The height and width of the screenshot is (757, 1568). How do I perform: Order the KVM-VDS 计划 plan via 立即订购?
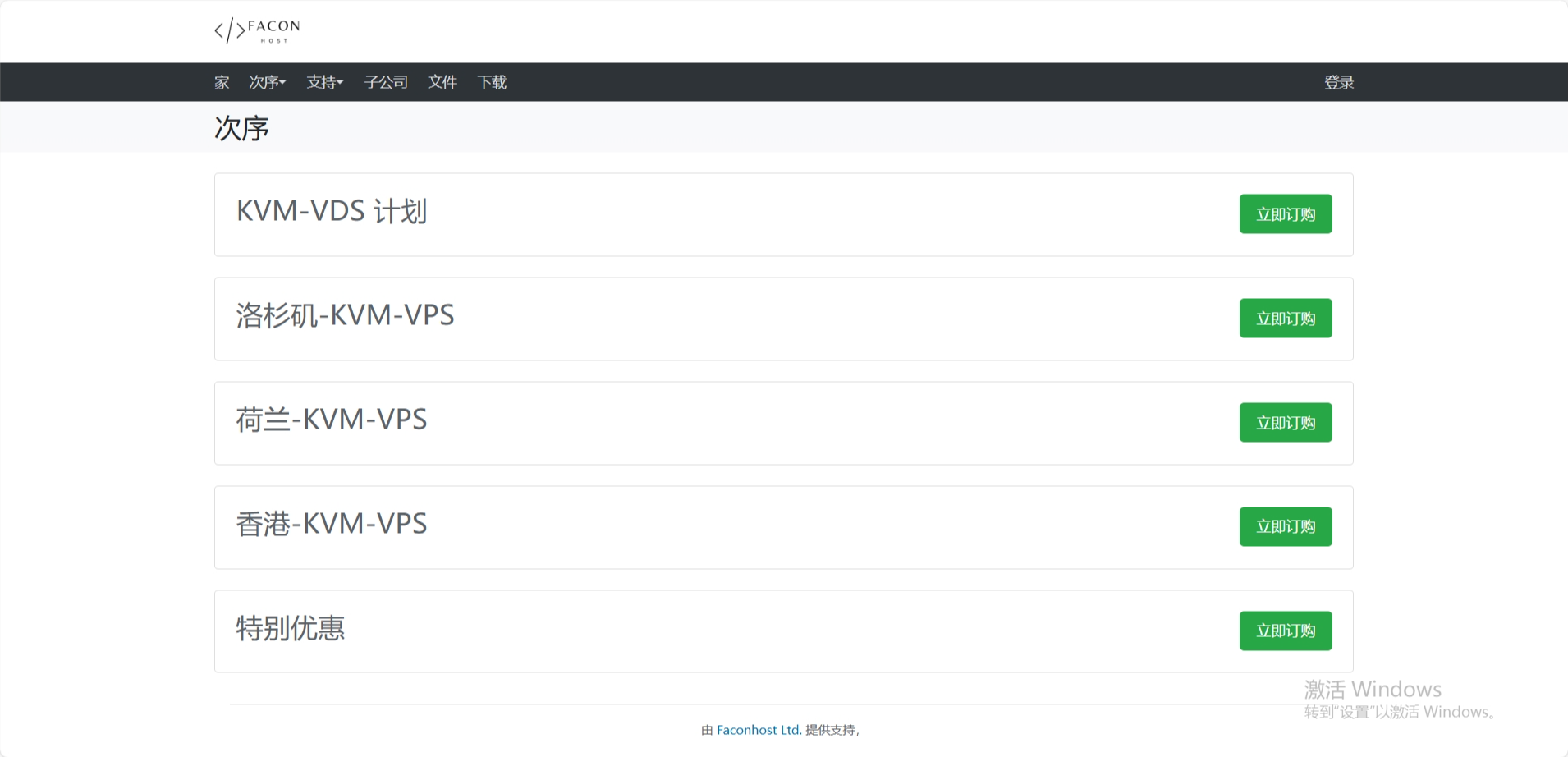tap(1285, 213)
